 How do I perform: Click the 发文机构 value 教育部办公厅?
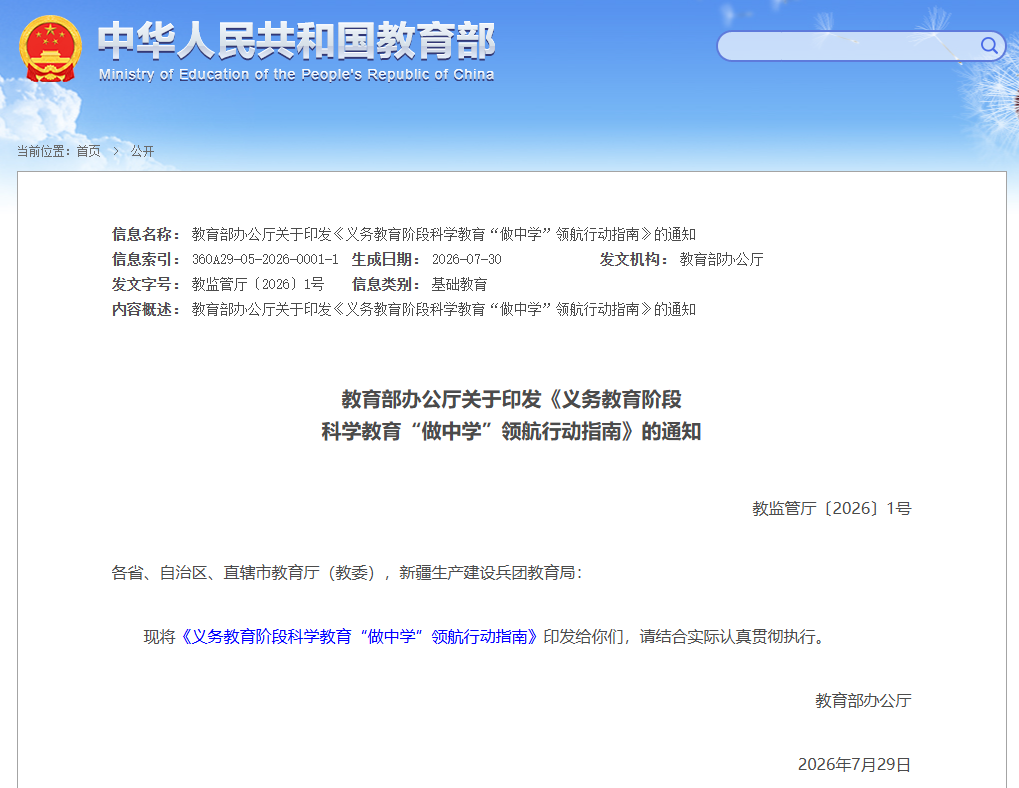pos(721,259)
